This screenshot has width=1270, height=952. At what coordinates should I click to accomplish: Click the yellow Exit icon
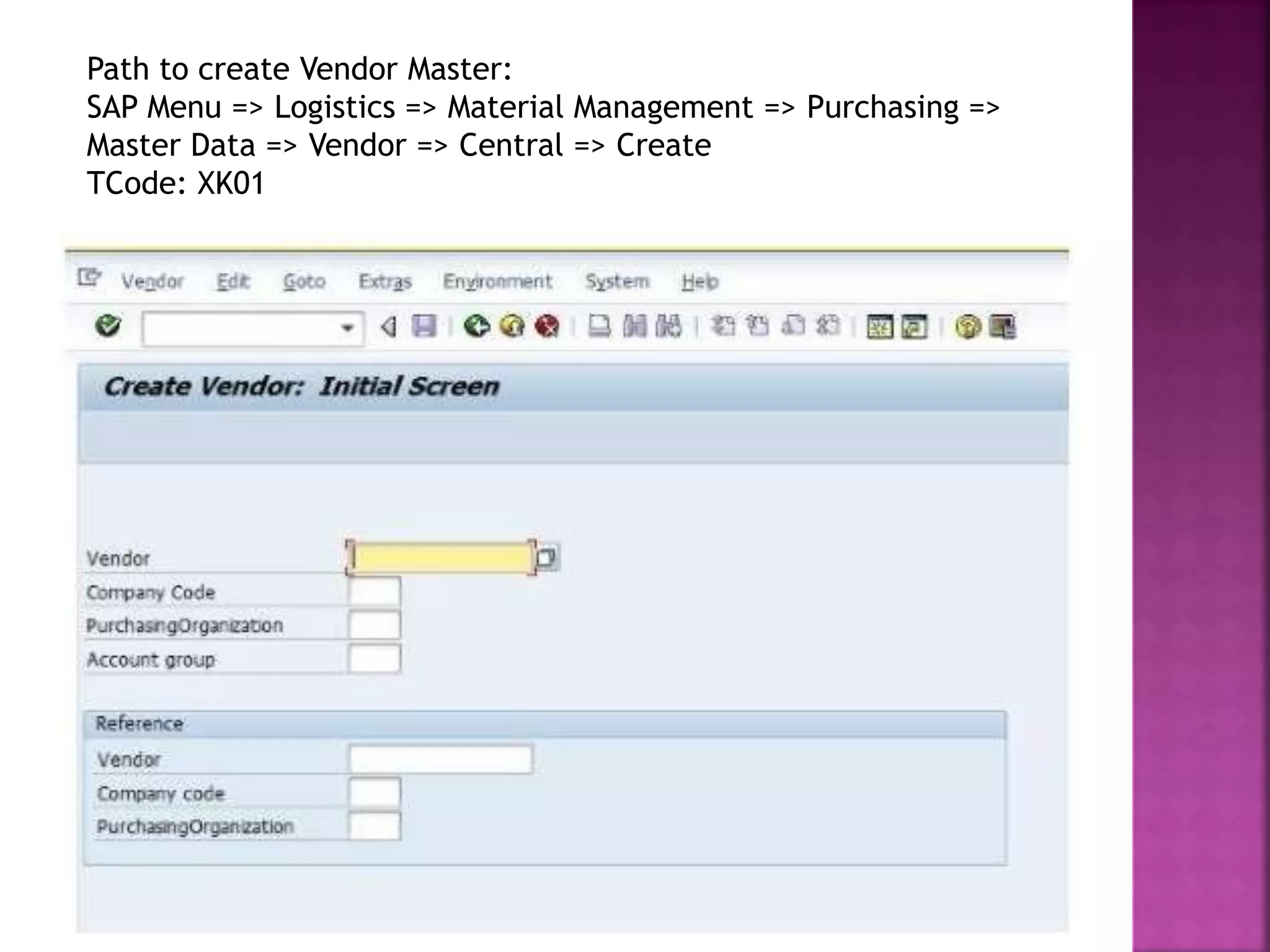pos(512,325)
